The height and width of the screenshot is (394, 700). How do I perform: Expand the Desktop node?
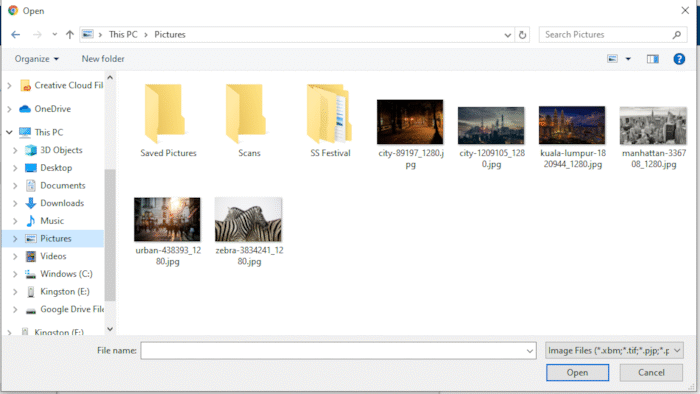coord(15,168)
